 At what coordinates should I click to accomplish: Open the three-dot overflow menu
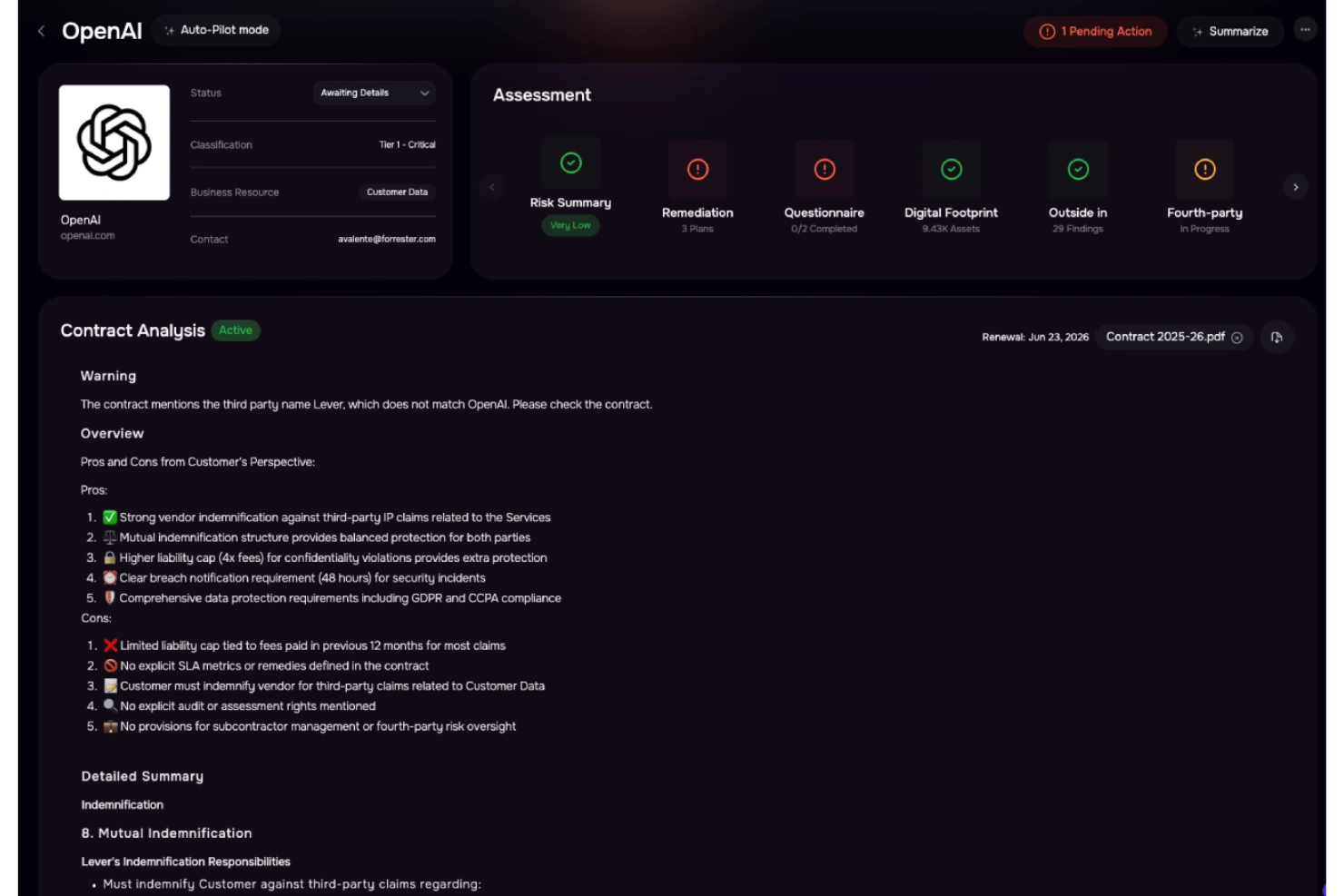click(1305, 29)
